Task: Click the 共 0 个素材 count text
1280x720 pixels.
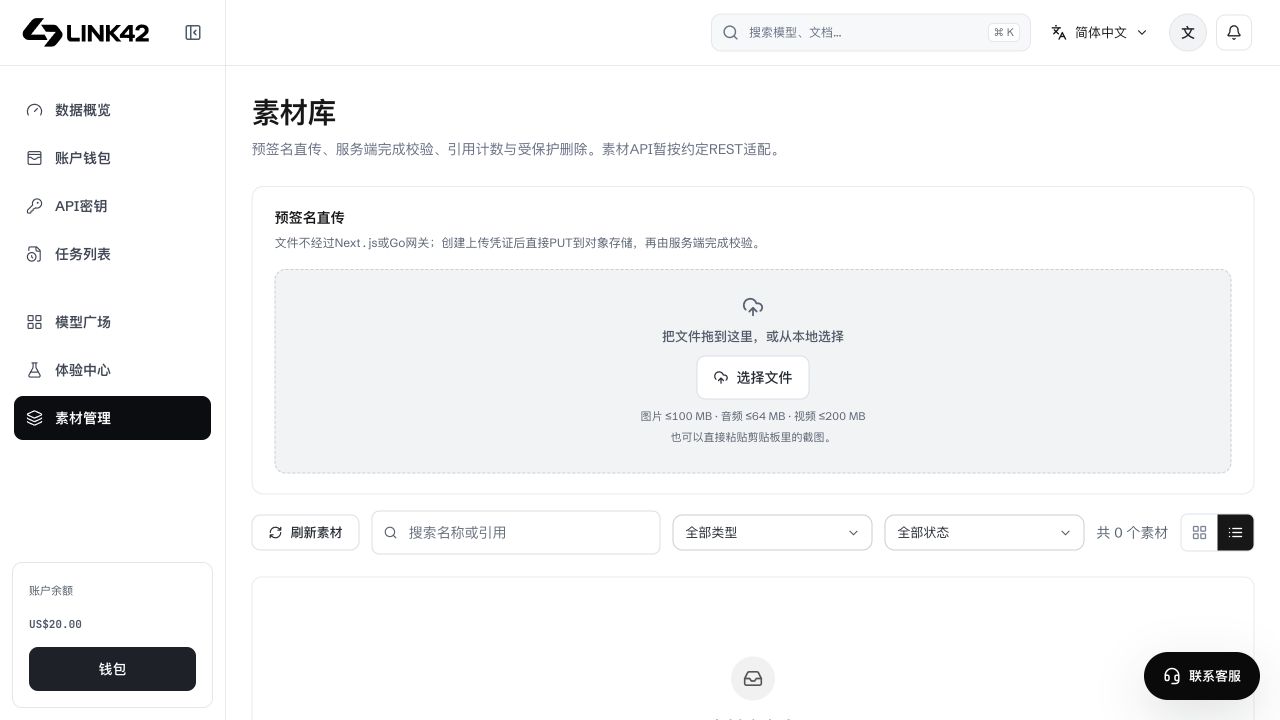Action: (x=1132, y=532)
